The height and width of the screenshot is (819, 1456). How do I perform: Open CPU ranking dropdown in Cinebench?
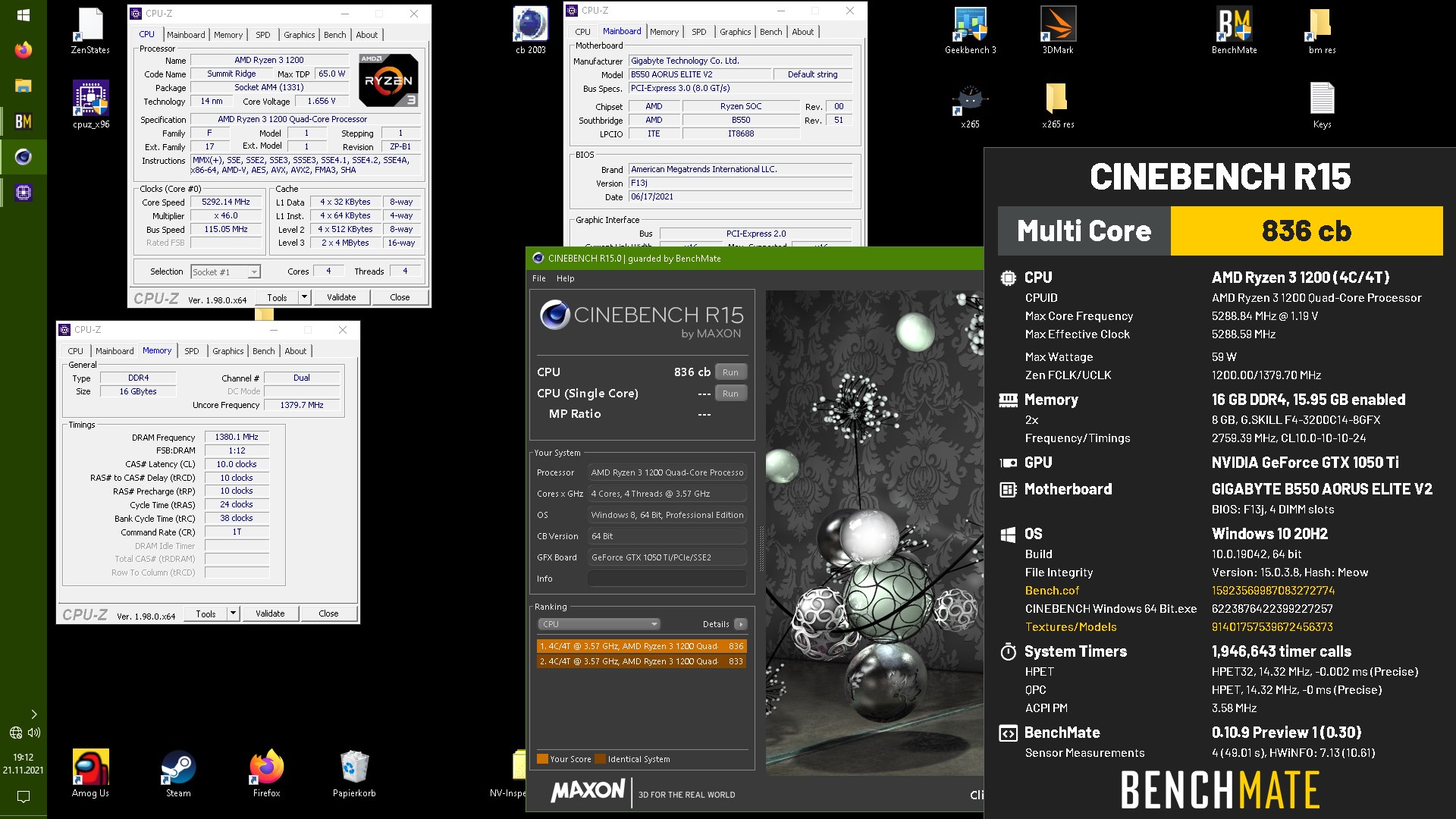pyautogui.click(x=599, y=624)
